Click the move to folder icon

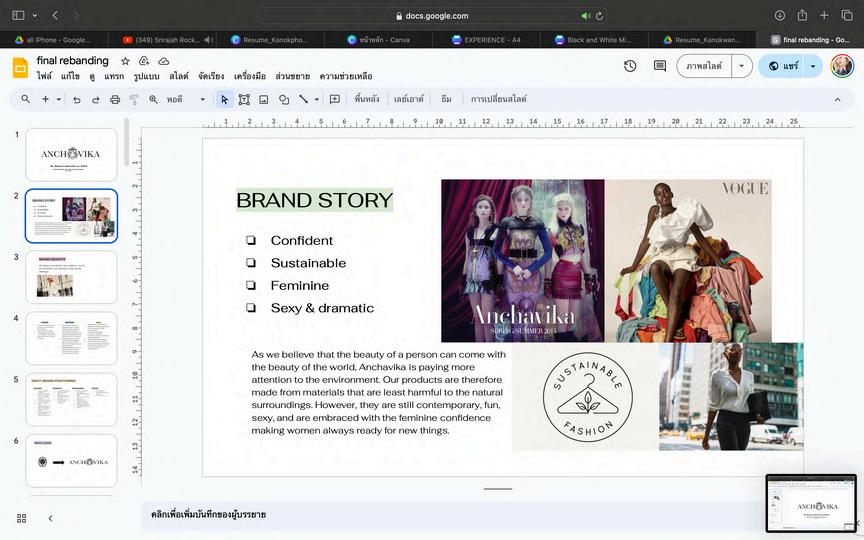[144, 61]
